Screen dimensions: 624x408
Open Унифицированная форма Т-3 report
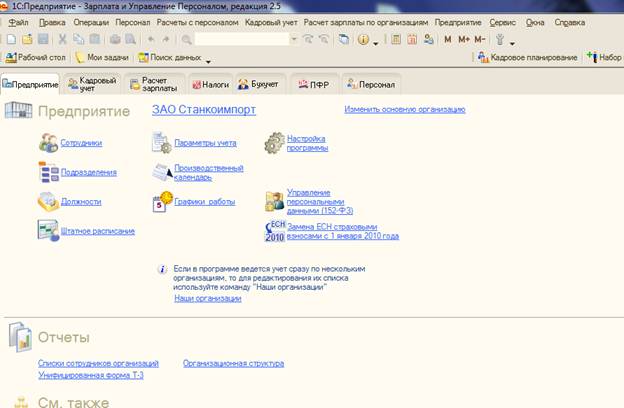click(91, 375)
